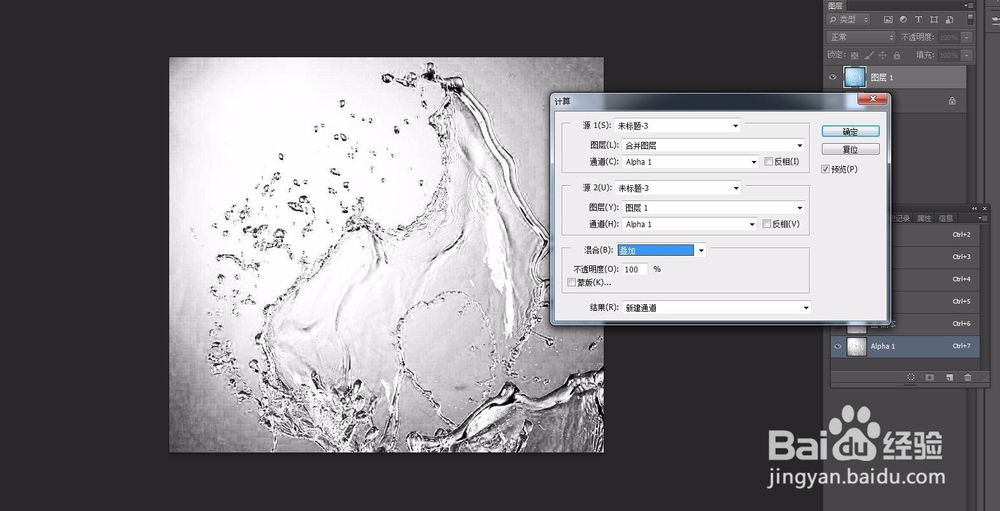Select the 图层 1 layer thumbnail
The image size is (1000, 511).
point(855,77)
